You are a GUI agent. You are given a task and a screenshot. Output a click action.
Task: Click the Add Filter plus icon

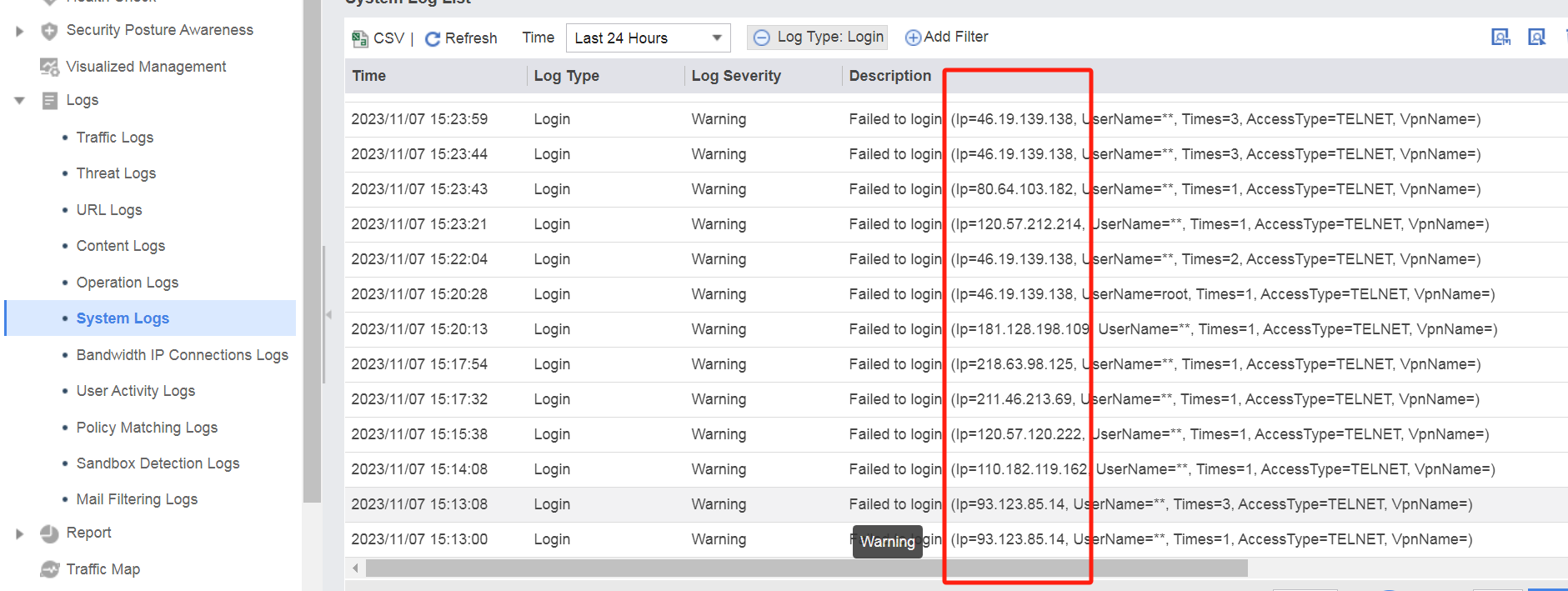point(913,38)
